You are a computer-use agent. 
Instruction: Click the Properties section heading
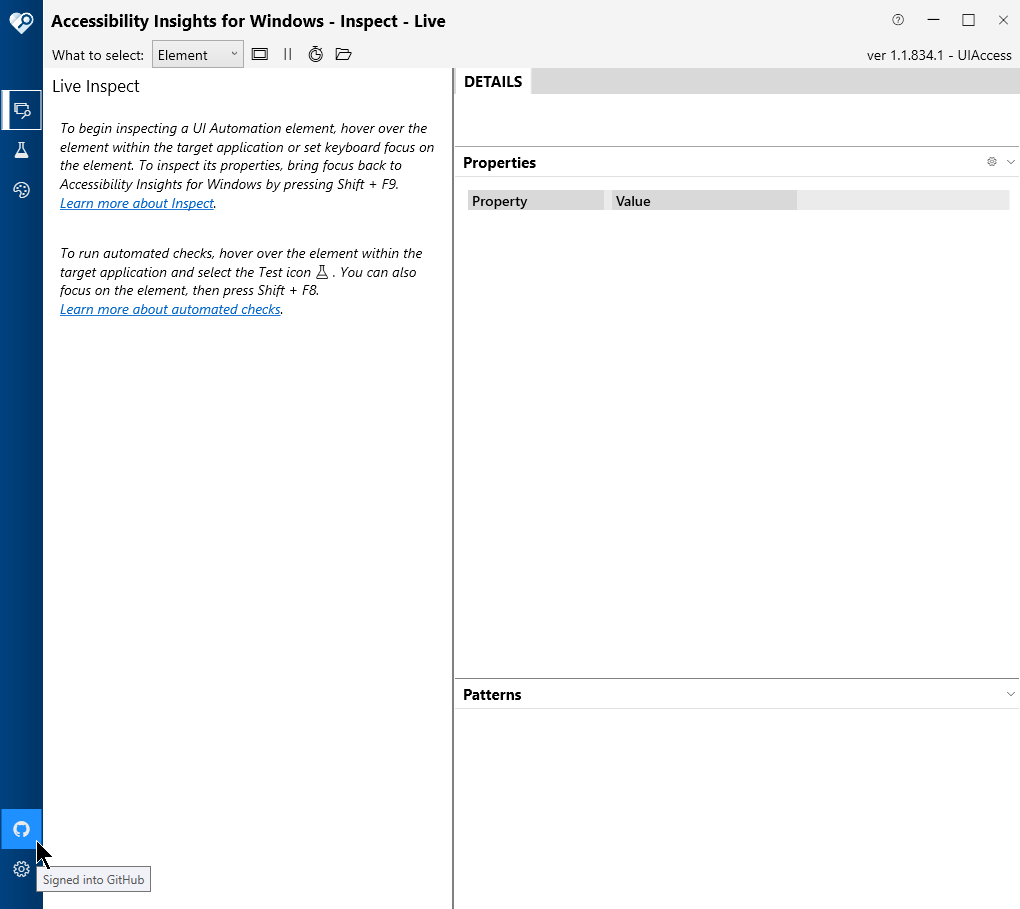[500, 163]
